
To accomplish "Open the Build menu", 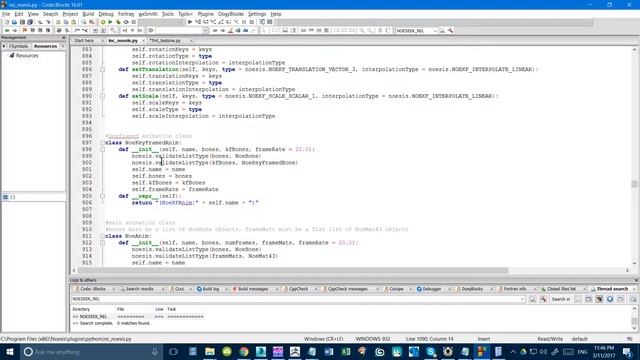I will click(x=88, y=14).
